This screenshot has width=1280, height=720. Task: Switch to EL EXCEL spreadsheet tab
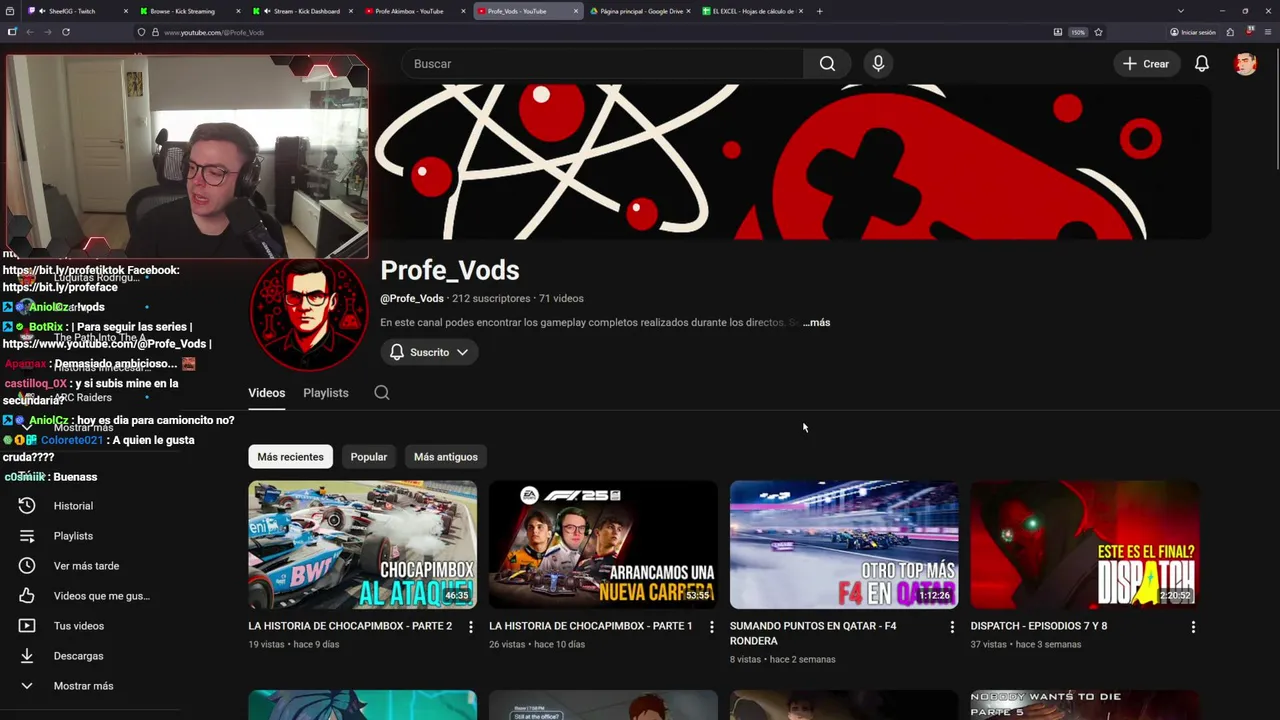(x=752, y=11)
